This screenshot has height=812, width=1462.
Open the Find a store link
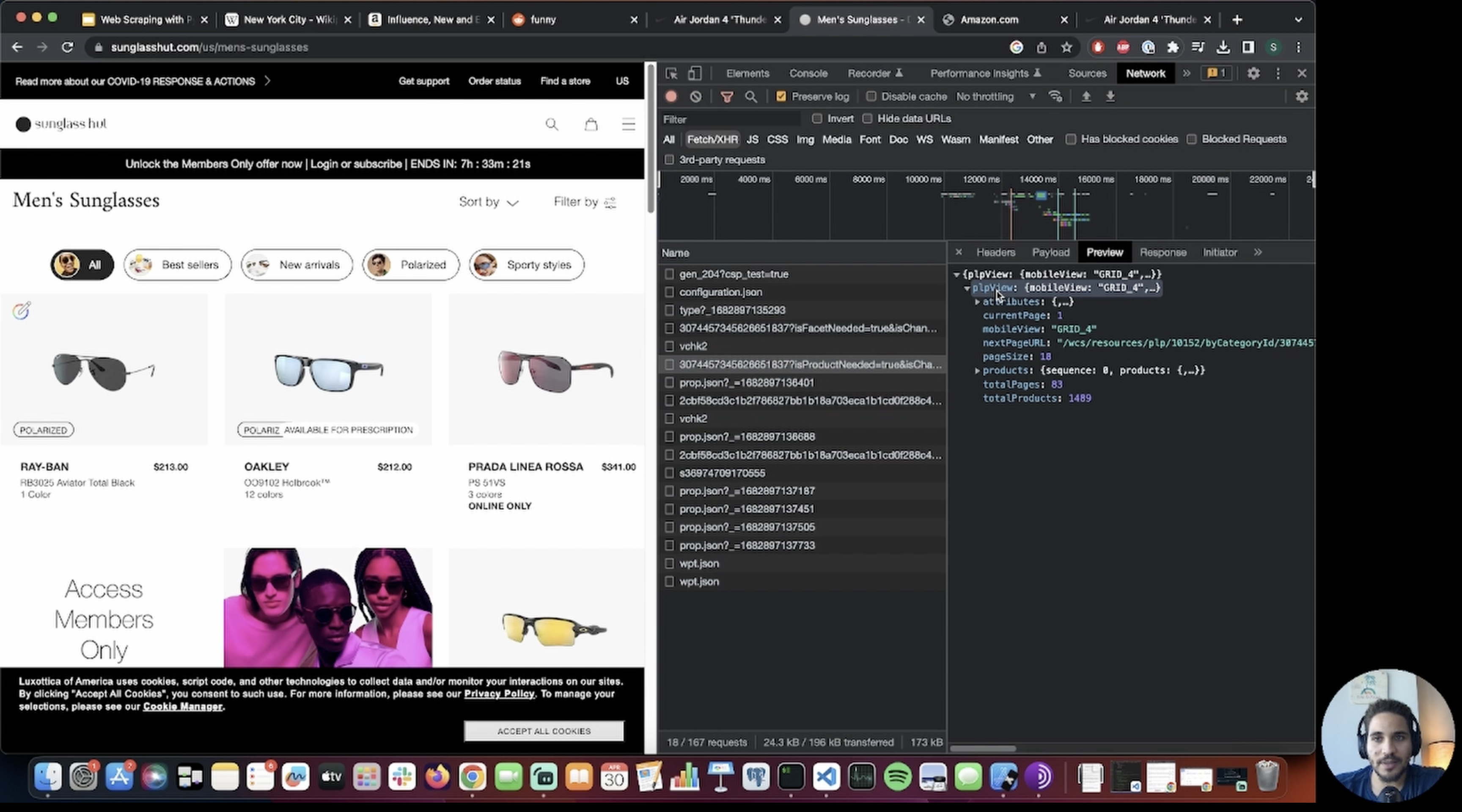[565, 81]
